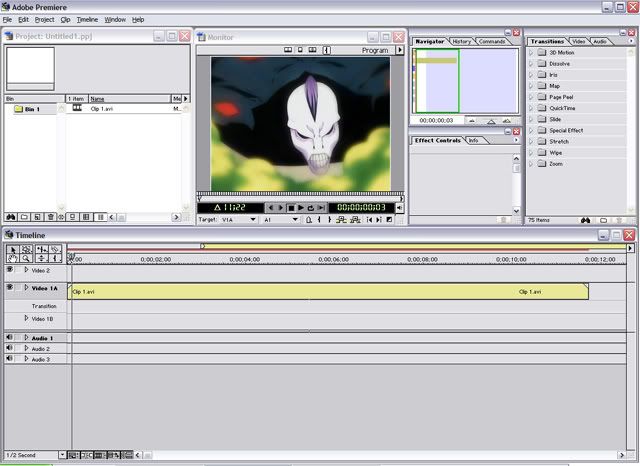Click Mark Out brace in Monitor controls
The height and width of the screenshot is (466, 640).
tap(329, 220)
